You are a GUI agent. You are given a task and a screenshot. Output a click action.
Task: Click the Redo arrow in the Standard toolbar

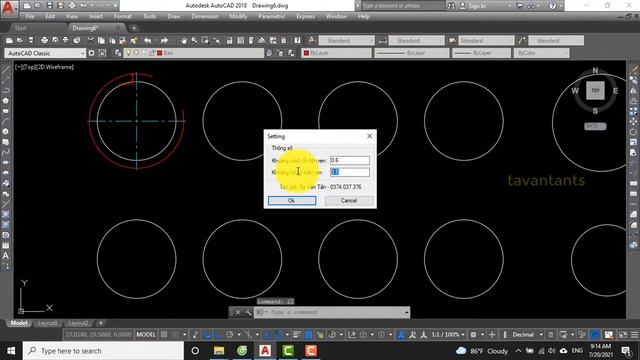[164, 40]
